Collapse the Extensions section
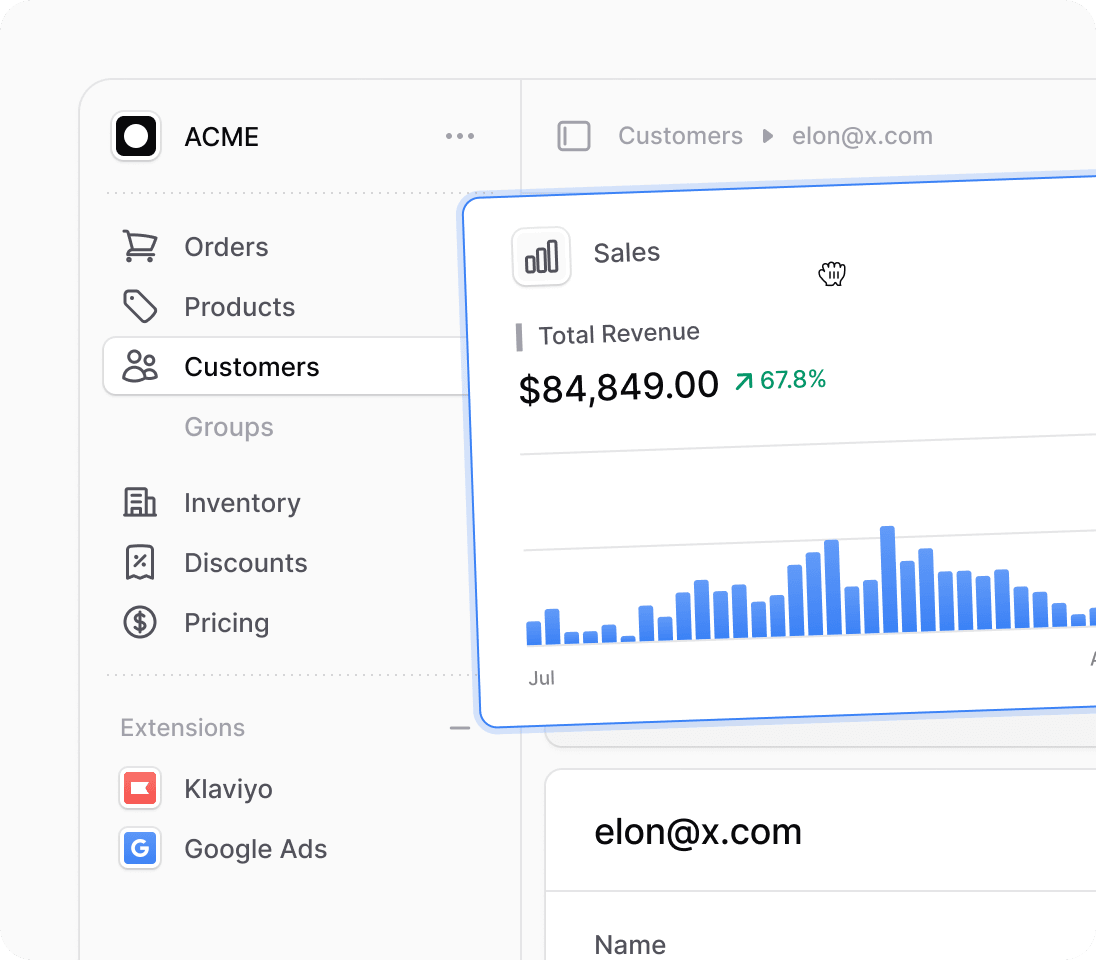 (x=460, y=728)
